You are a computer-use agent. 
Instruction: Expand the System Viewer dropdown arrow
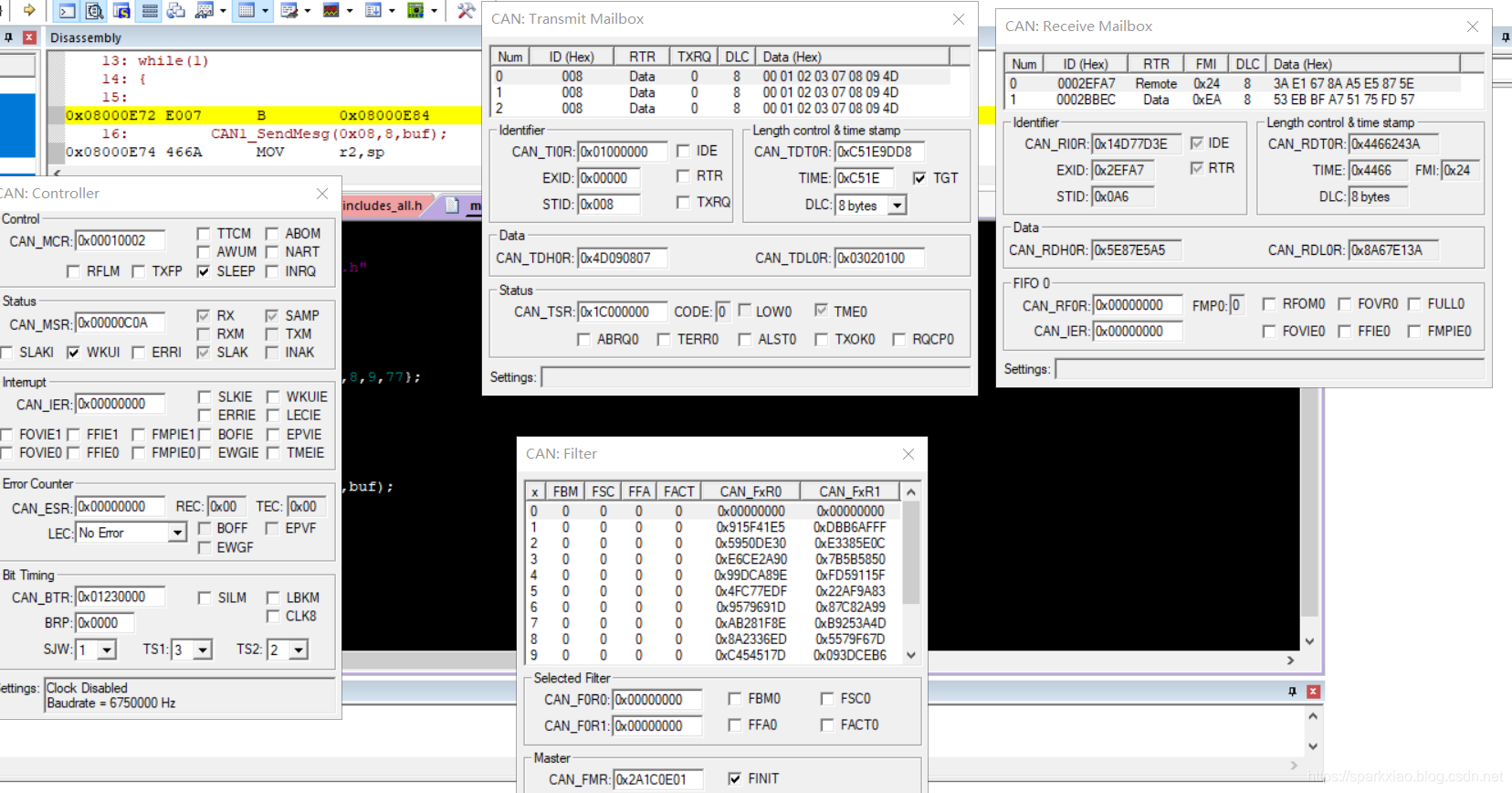point(434,11)
